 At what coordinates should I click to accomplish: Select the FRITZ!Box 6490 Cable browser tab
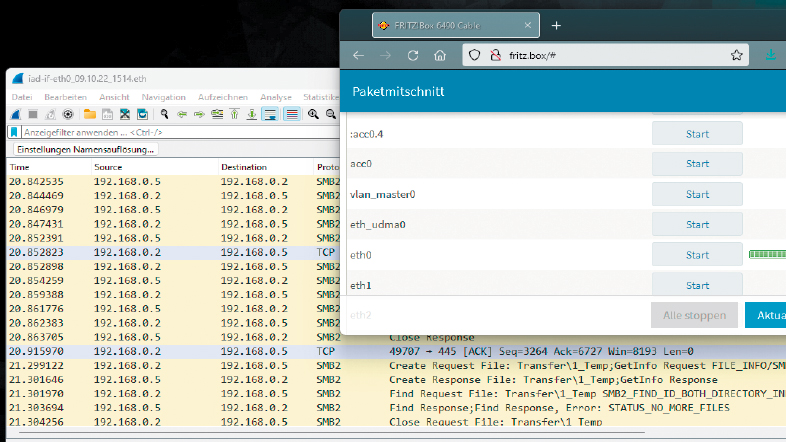(x=456, y=25)
